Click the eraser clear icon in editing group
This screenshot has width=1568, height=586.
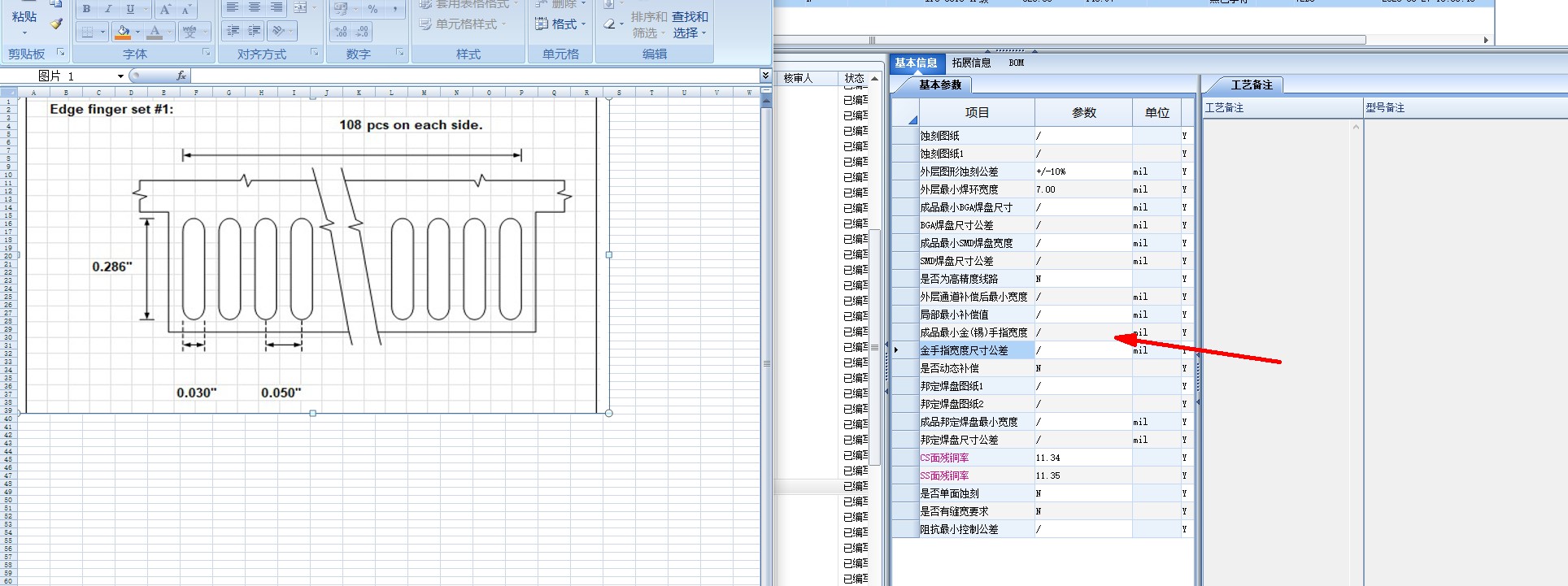click(609, 24)
